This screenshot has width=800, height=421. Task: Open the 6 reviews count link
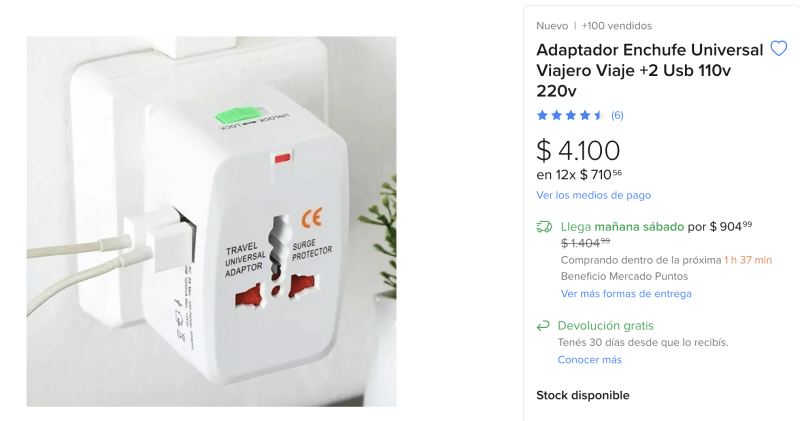point(617,115)
